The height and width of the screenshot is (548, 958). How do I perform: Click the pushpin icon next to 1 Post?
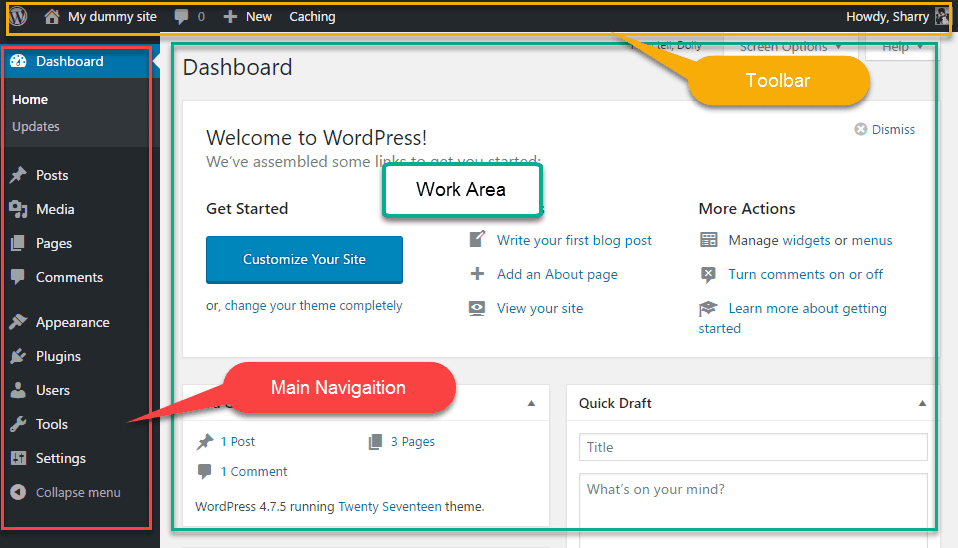pos(205,442)
